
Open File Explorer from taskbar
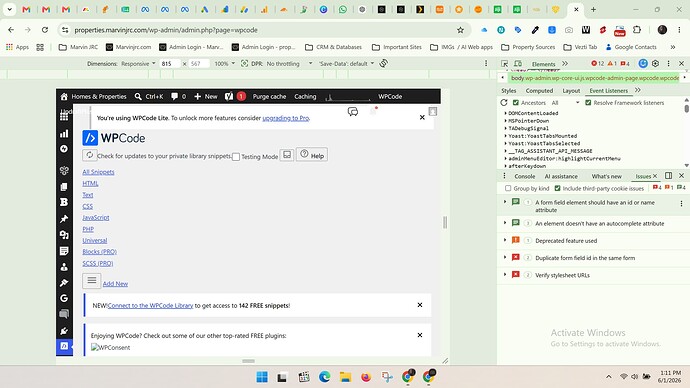pyautogui.click(x=345, y=377)
